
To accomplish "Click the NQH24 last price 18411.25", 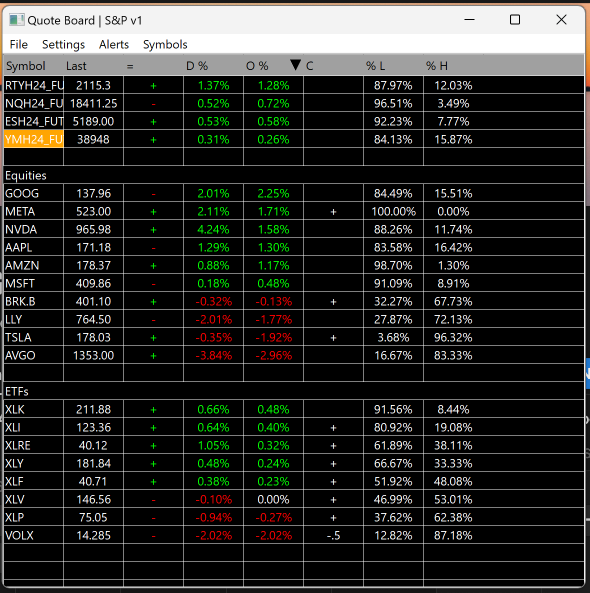I will 93,103.
